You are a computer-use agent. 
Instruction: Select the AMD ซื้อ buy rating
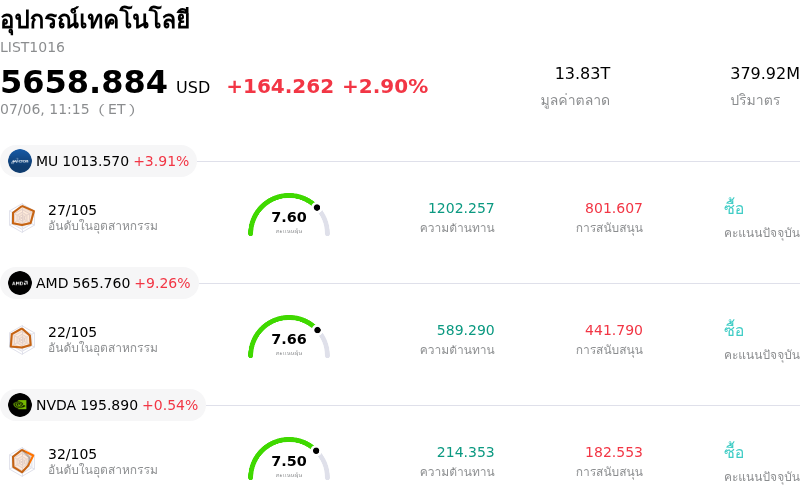coord(734,330)
